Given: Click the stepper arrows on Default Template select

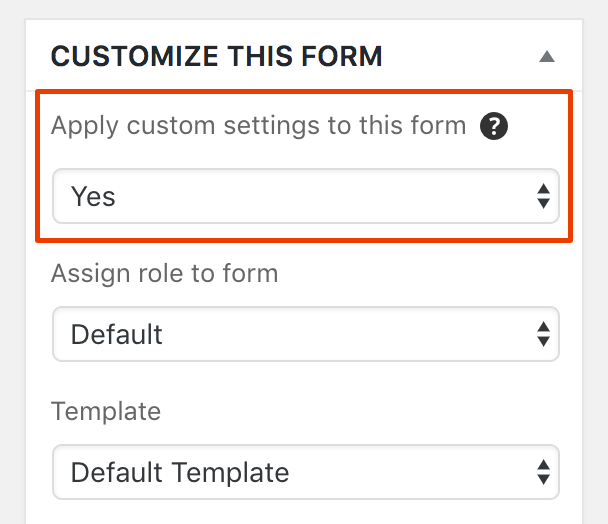Looking at the screenshot, I should tap(543, 472).
